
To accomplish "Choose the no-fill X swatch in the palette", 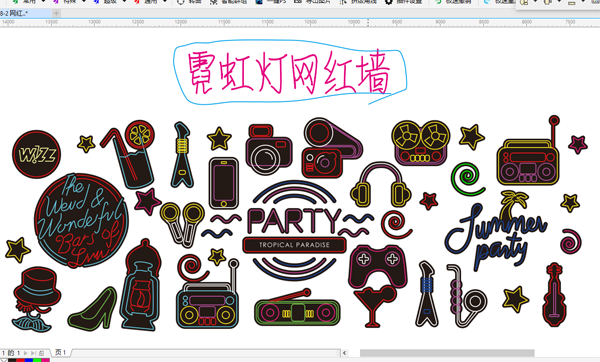I will pos(3,360).
